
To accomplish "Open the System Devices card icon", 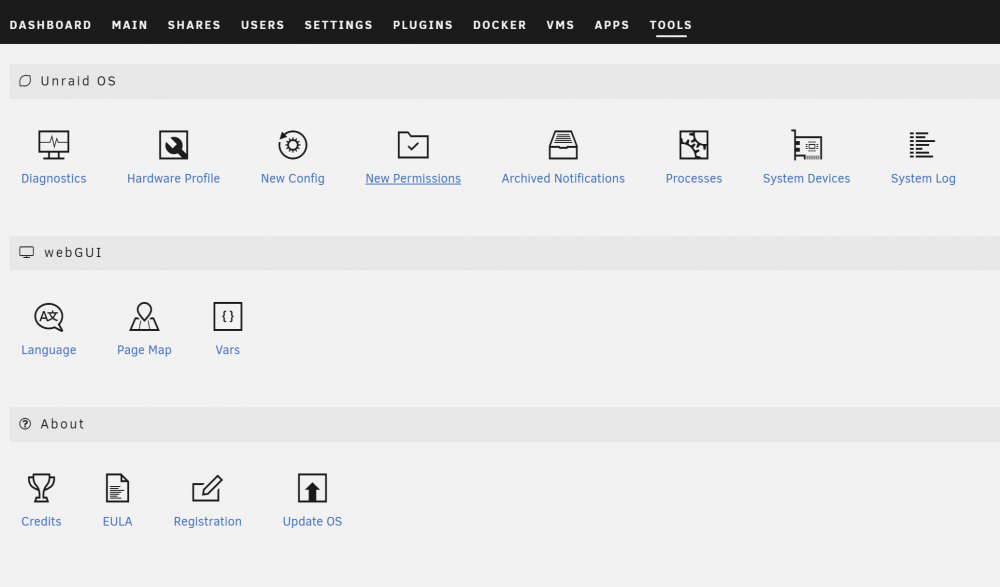I will [807, 145].
